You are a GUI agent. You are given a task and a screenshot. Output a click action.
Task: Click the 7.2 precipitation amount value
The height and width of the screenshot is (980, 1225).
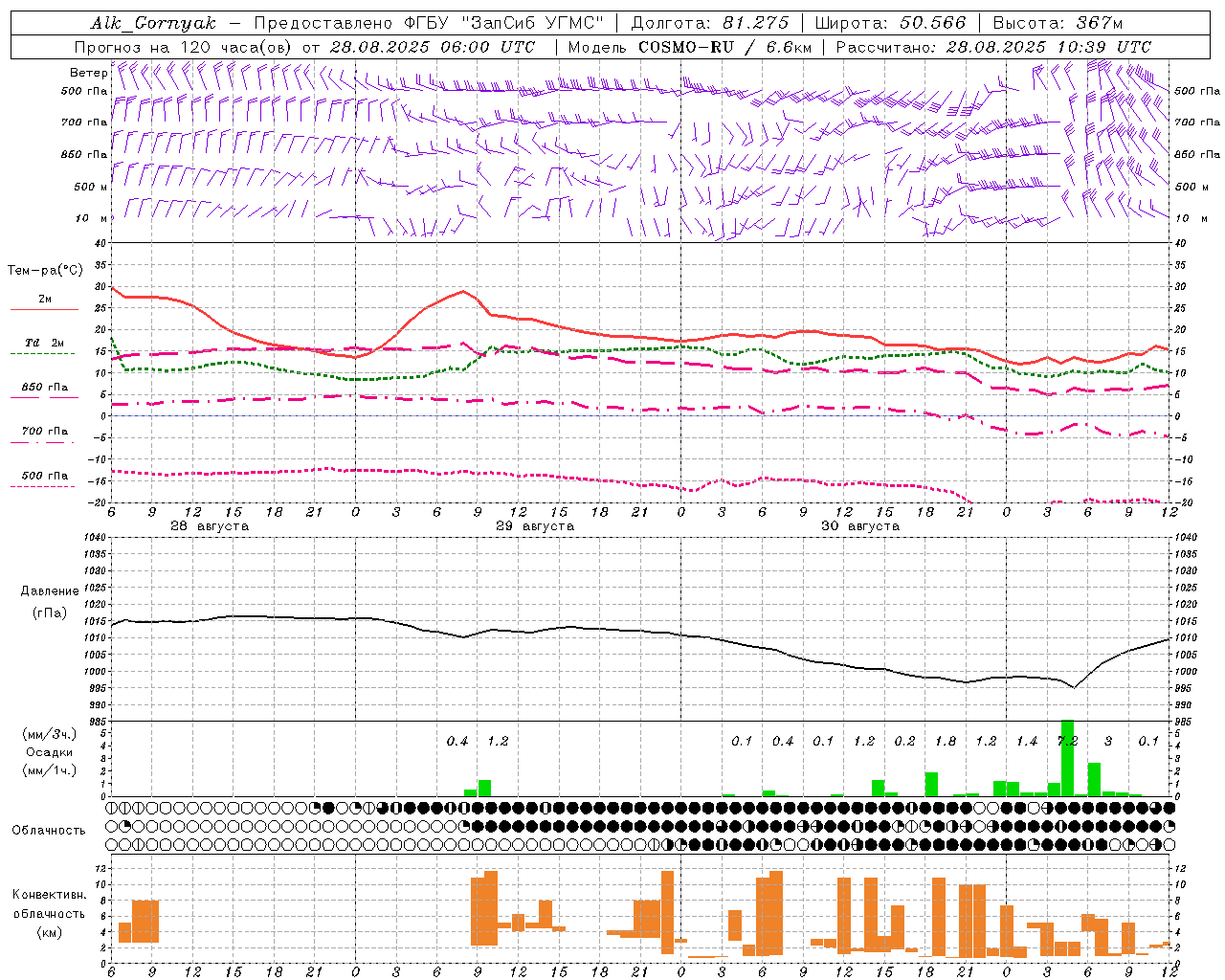point(1067,742)
